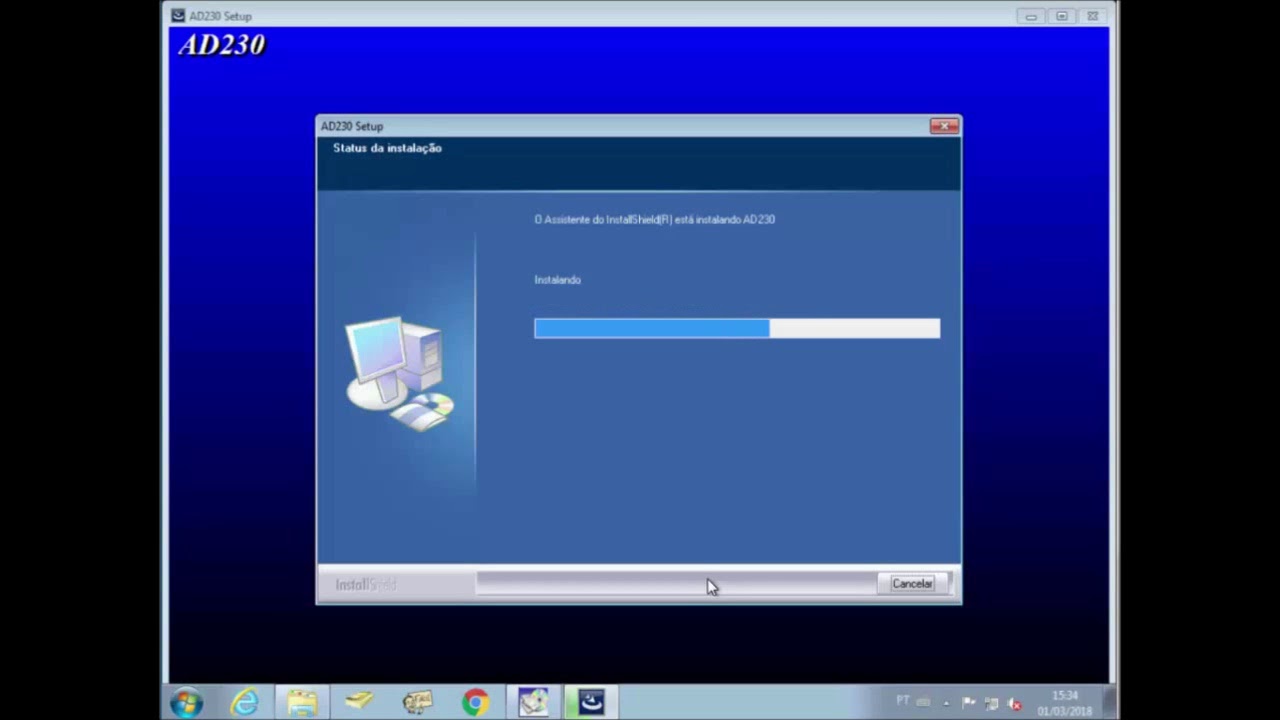The width and height of the screenshot is (1280, 720).
Task: Open the Windows Start menu
Action: (186, 702)
